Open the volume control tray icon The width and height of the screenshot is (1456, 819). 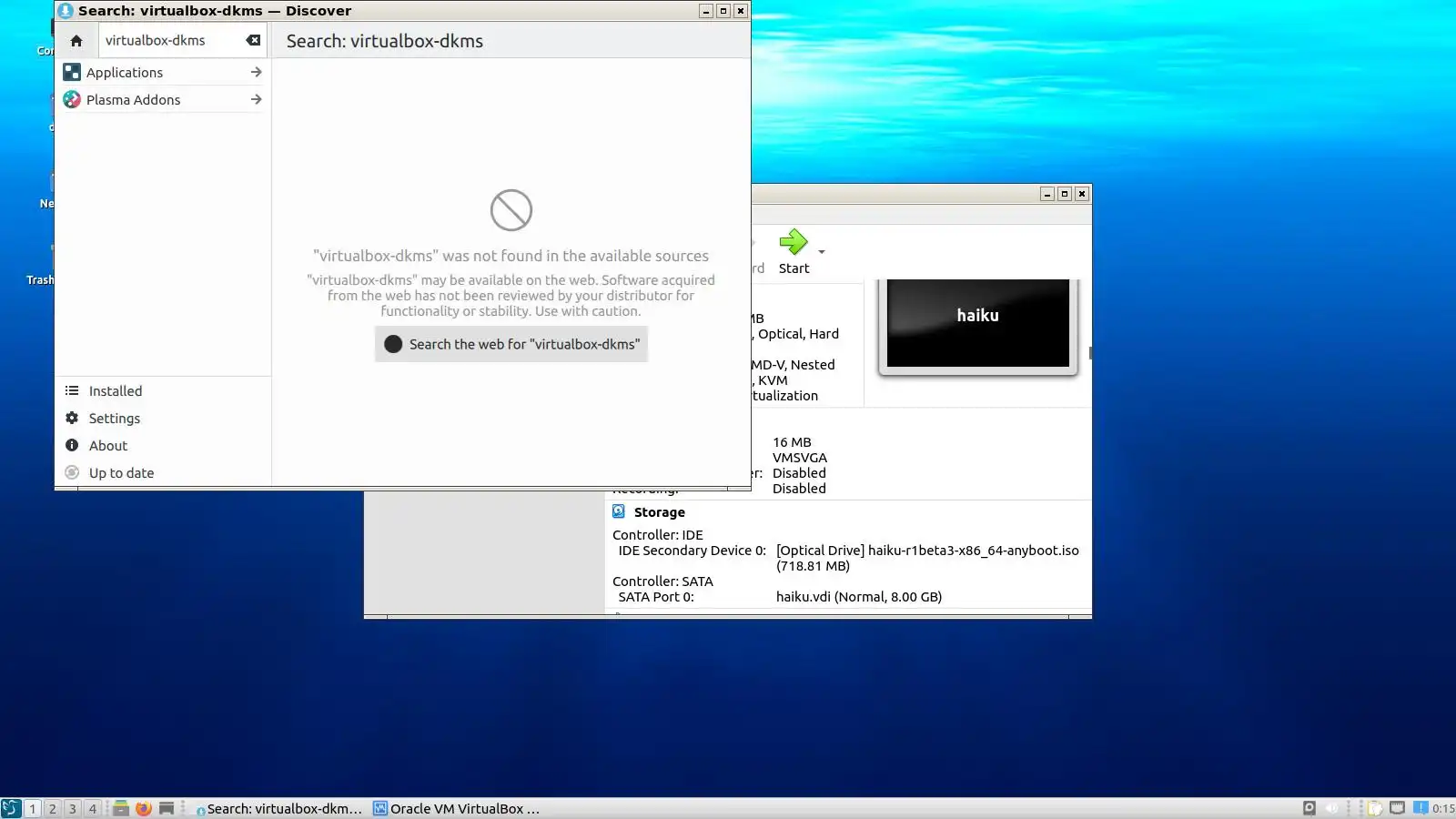[x=1332, y=808]
